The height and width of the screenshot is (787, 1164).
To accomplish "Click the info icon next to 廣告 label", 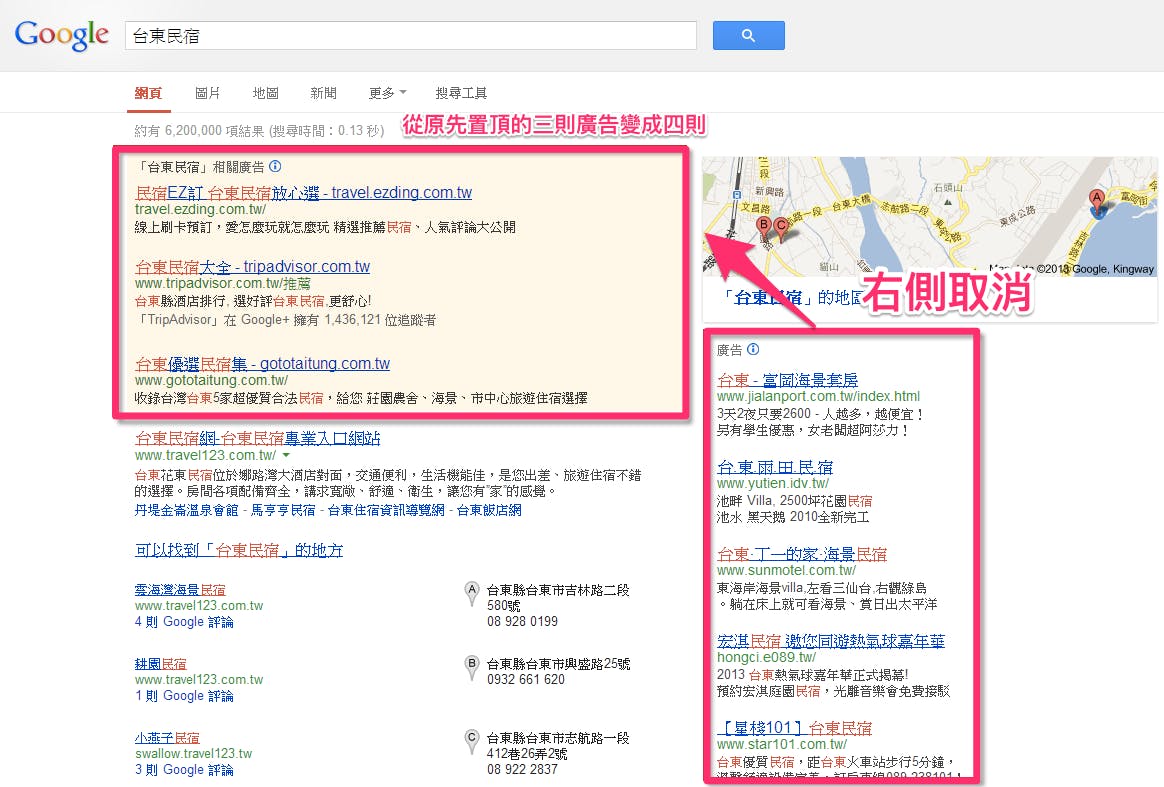I will click(x=753, y=349).
